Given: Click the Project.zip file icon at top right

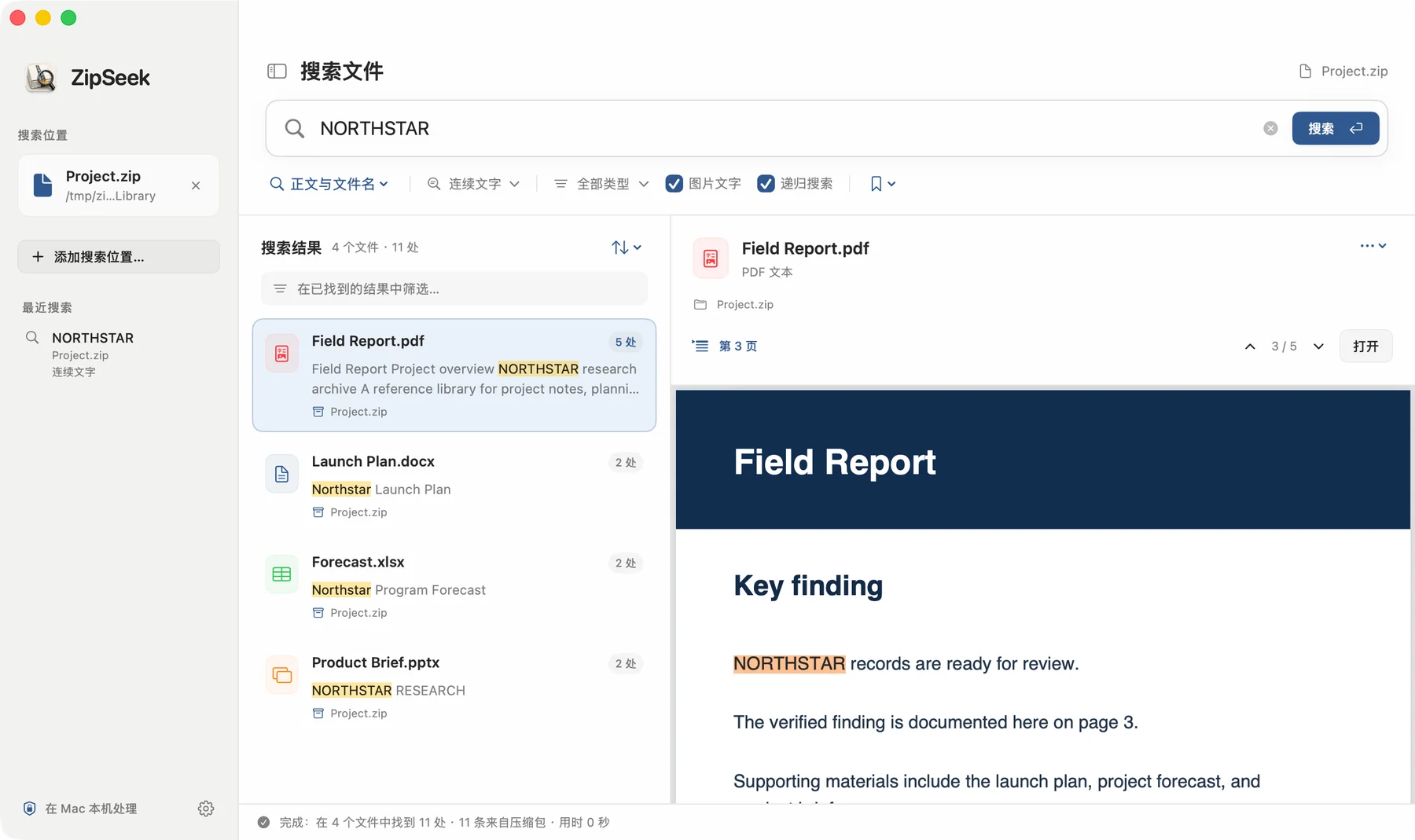Looking at the screenshot, I should [x=1305, y=72].
